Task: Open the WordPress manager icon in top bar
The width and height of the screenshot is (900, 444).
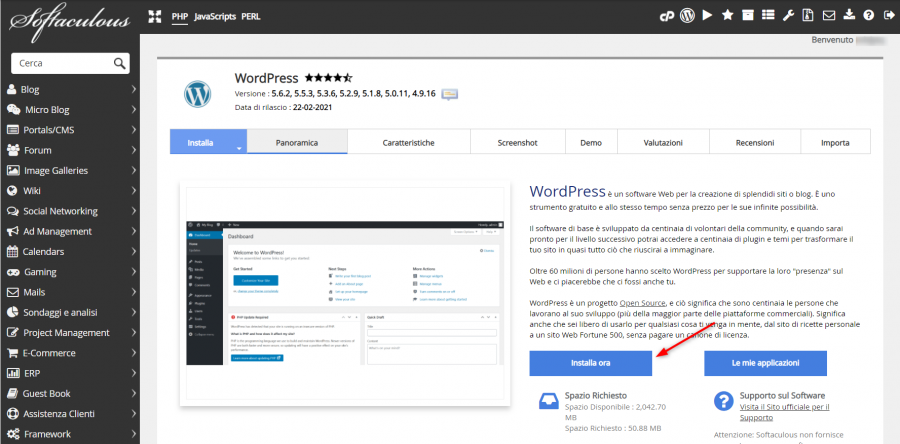Action: coord(687,15)
